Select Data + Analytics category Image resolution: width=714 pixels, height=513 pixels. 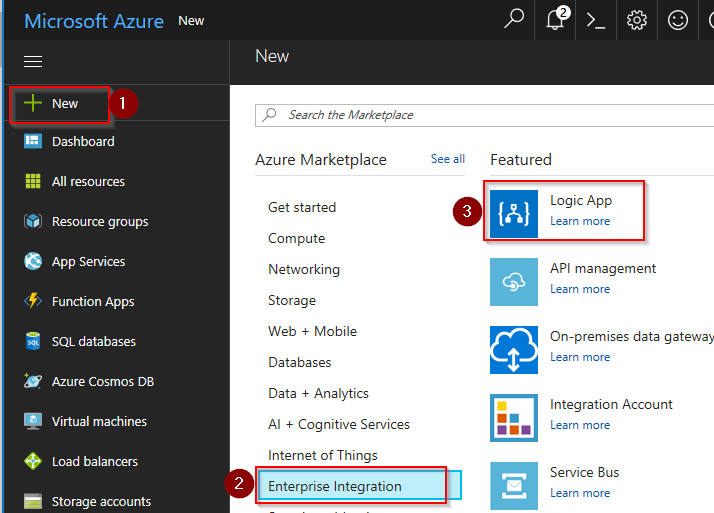318,393
